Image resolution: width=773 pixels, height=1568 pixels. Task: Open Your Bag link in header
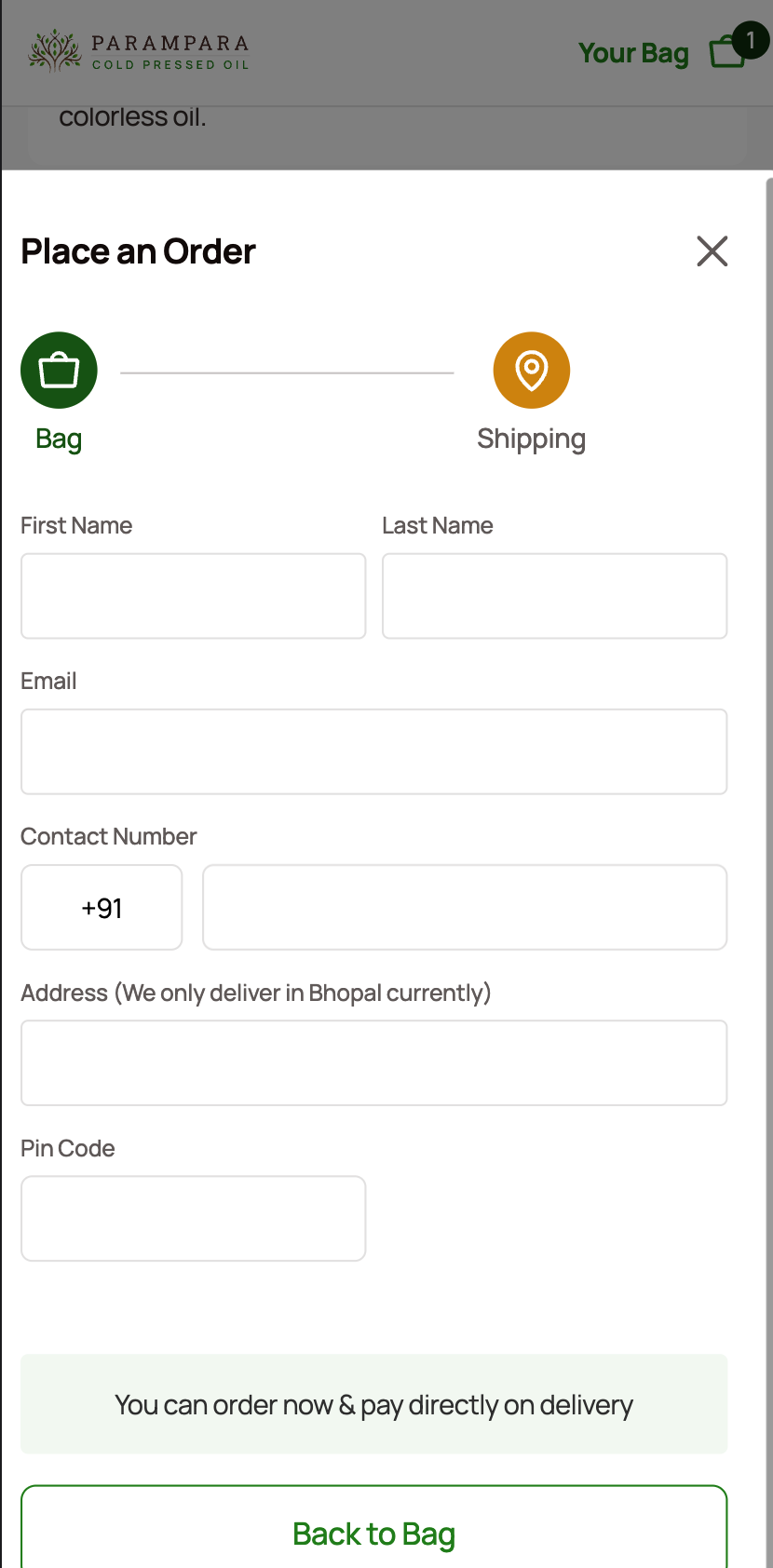coord(633,53)
